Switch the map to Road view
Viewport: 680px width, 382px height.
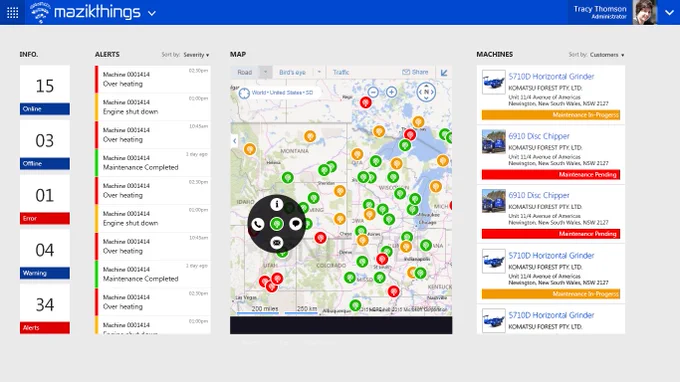pyautogui.click(x=245, y=72)
